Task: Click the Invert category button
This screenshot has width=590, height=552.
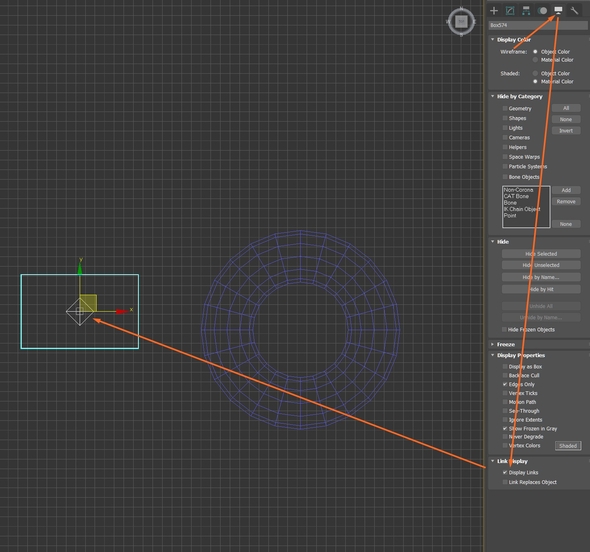Action: pyautogui.click(x=566, y=131)
